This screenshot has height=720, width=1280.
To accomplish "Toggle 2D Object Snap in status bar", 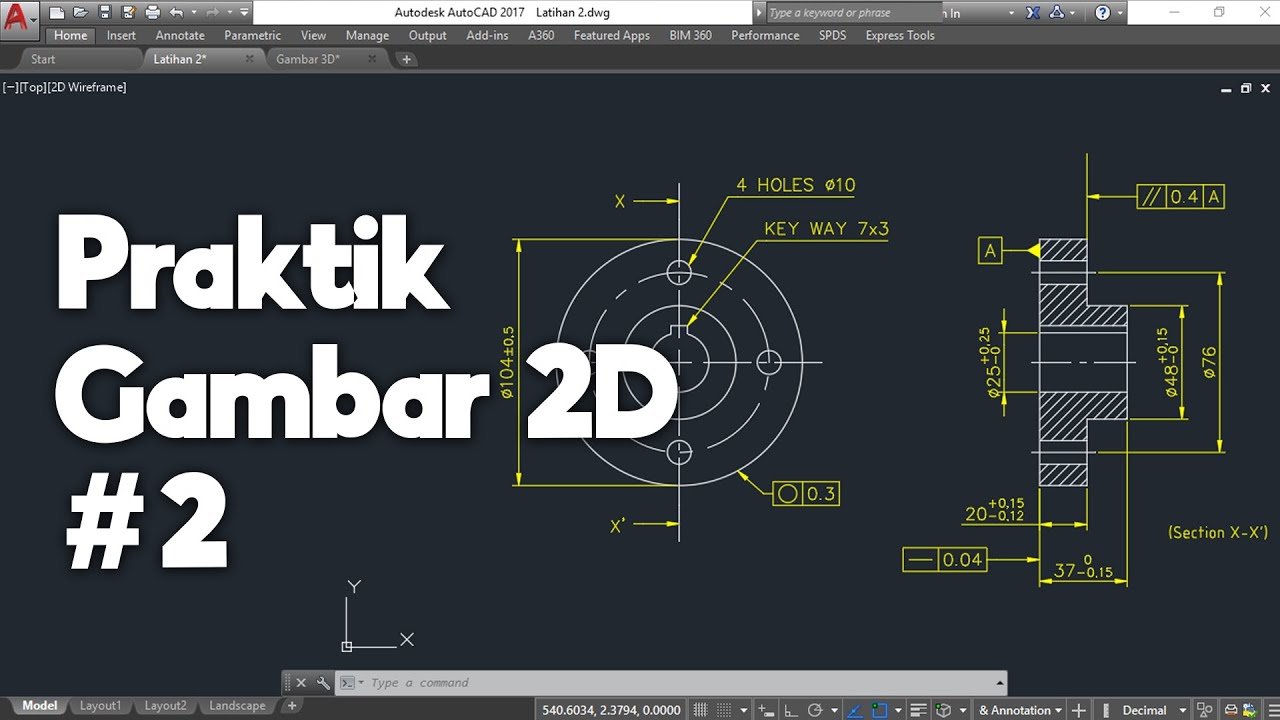I will coord(880,710).
